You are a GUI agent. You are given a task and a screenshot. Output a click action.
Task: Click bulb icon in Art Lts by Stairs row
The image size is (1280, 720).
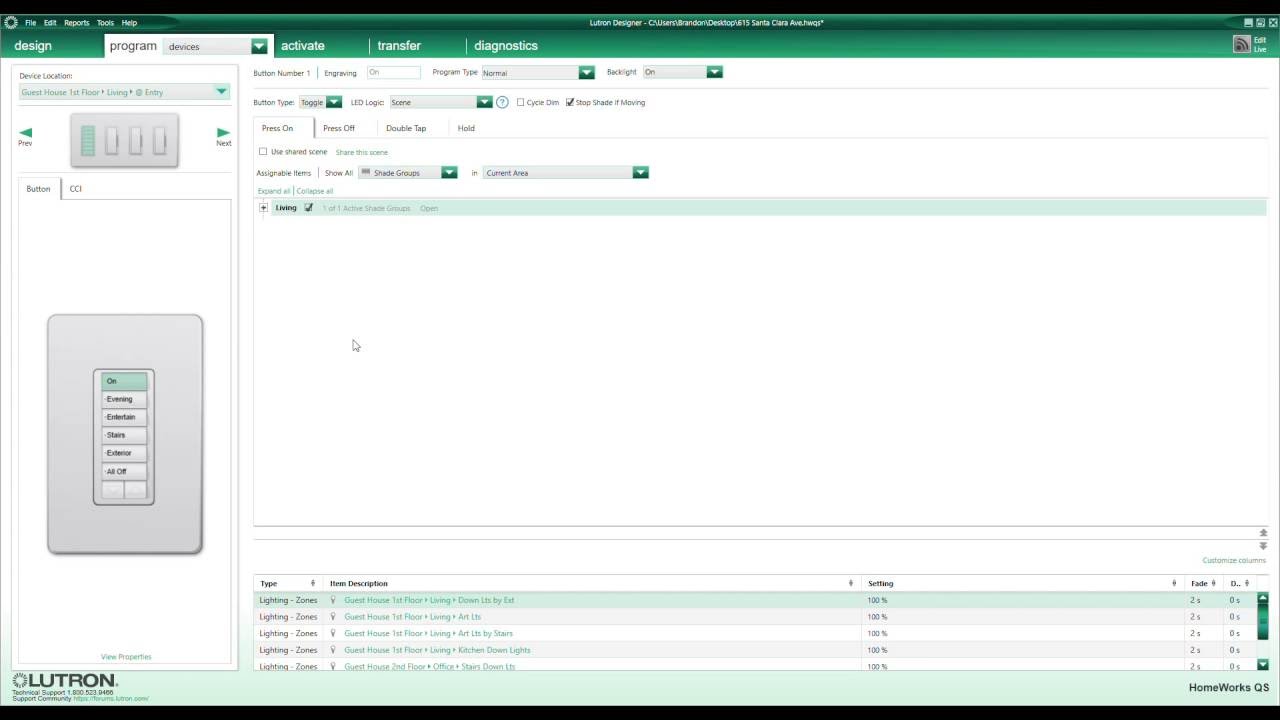coord(333,633)
